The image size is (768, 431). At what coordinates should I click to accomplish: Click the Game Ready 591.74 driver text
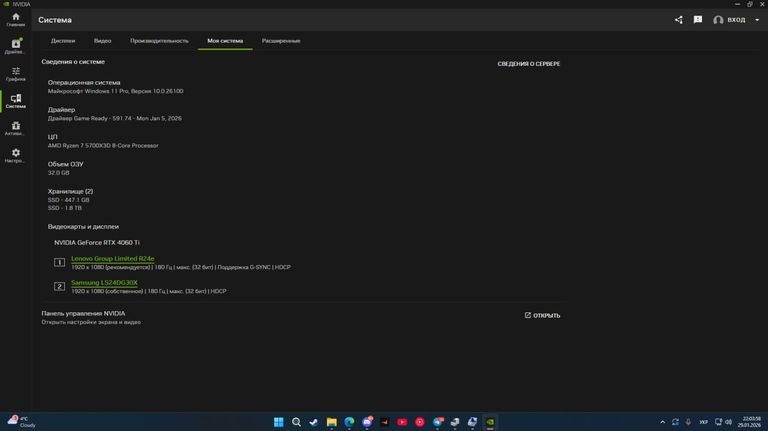point(115,119)
